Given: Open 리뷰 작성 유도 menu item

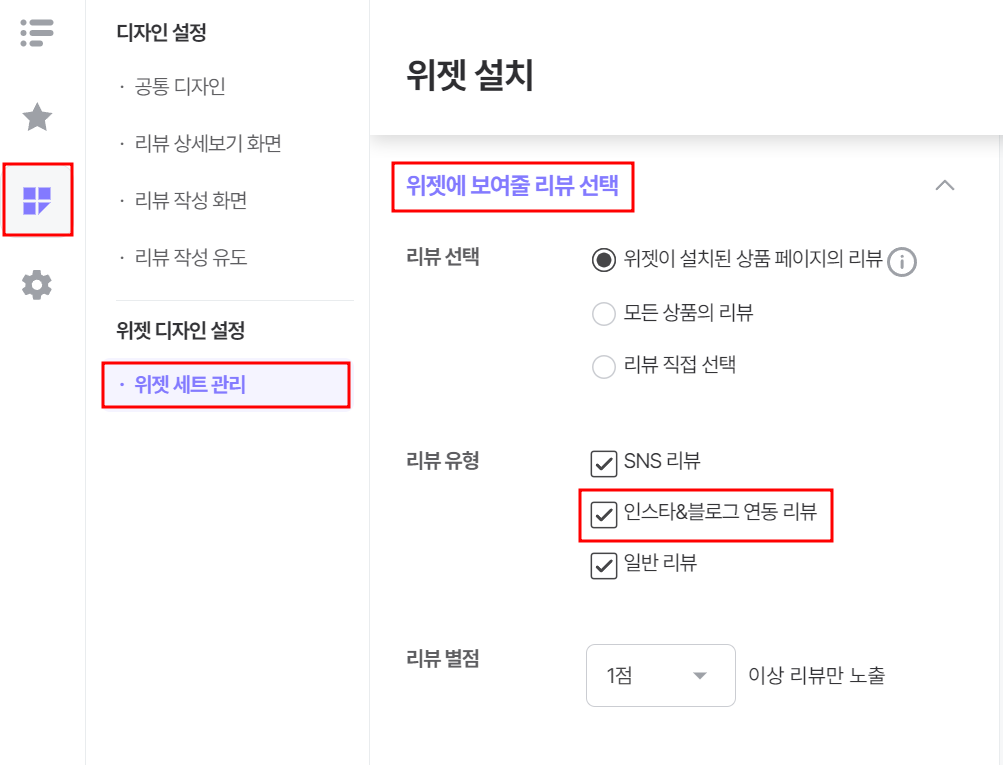Looking at the screenshot, I should [191, 257].
